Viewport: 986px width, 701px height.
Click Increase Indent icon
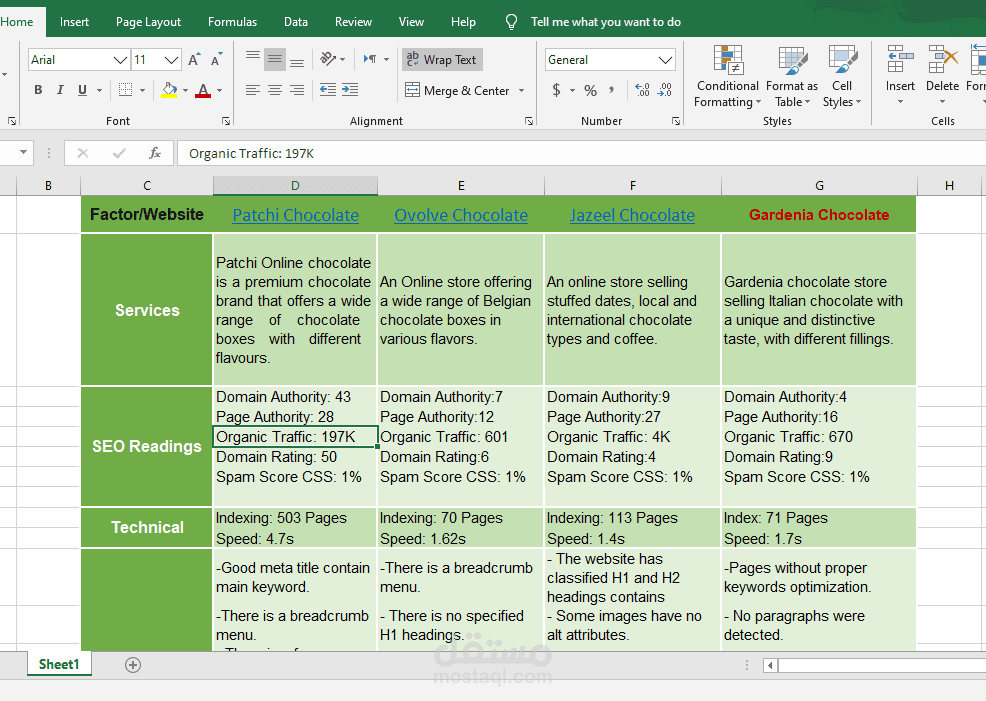pos(350,90)
